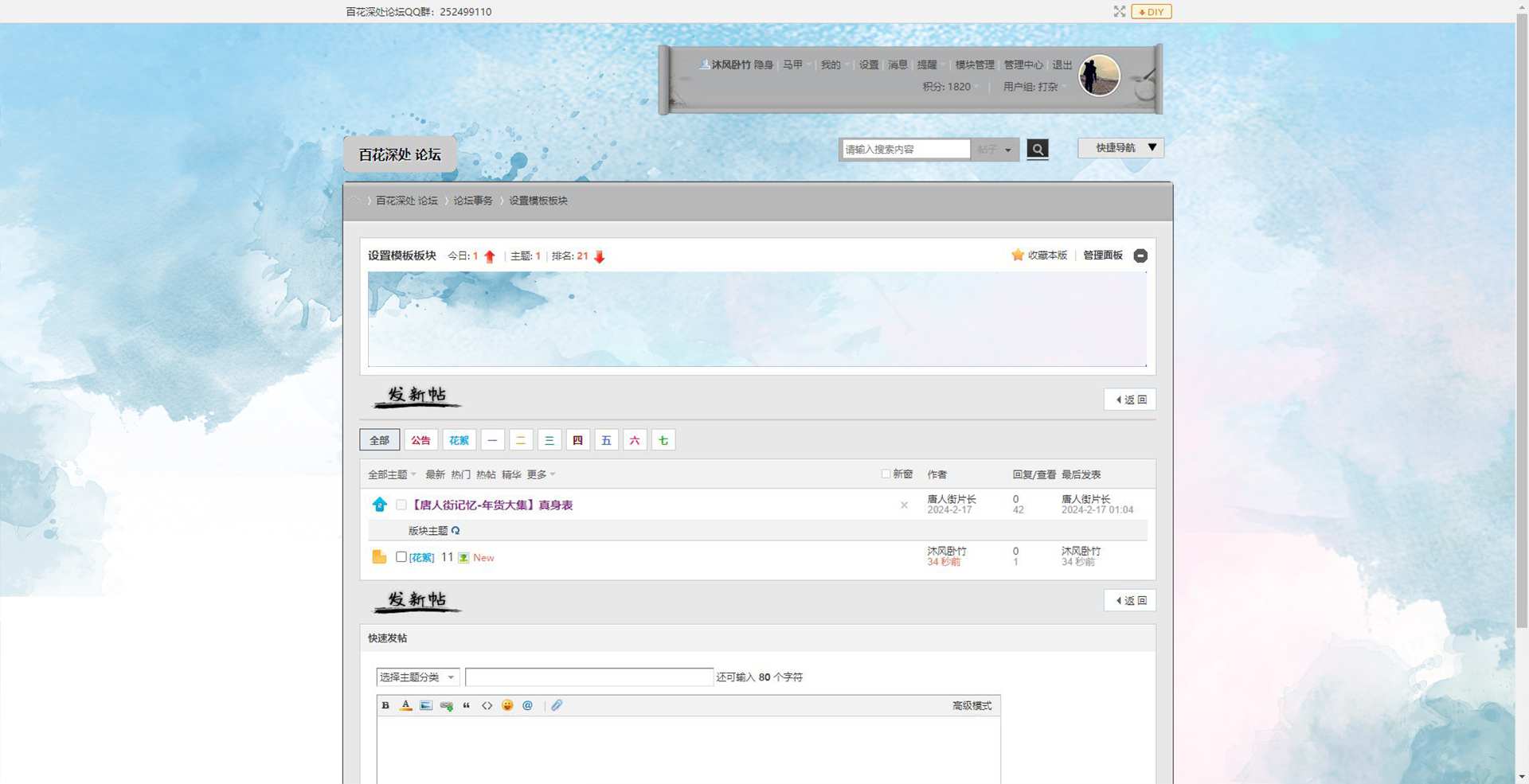This screenshot has width=1529, height=784.
Task: Click the search magnifier button
Action: [x=1037, y=149]
